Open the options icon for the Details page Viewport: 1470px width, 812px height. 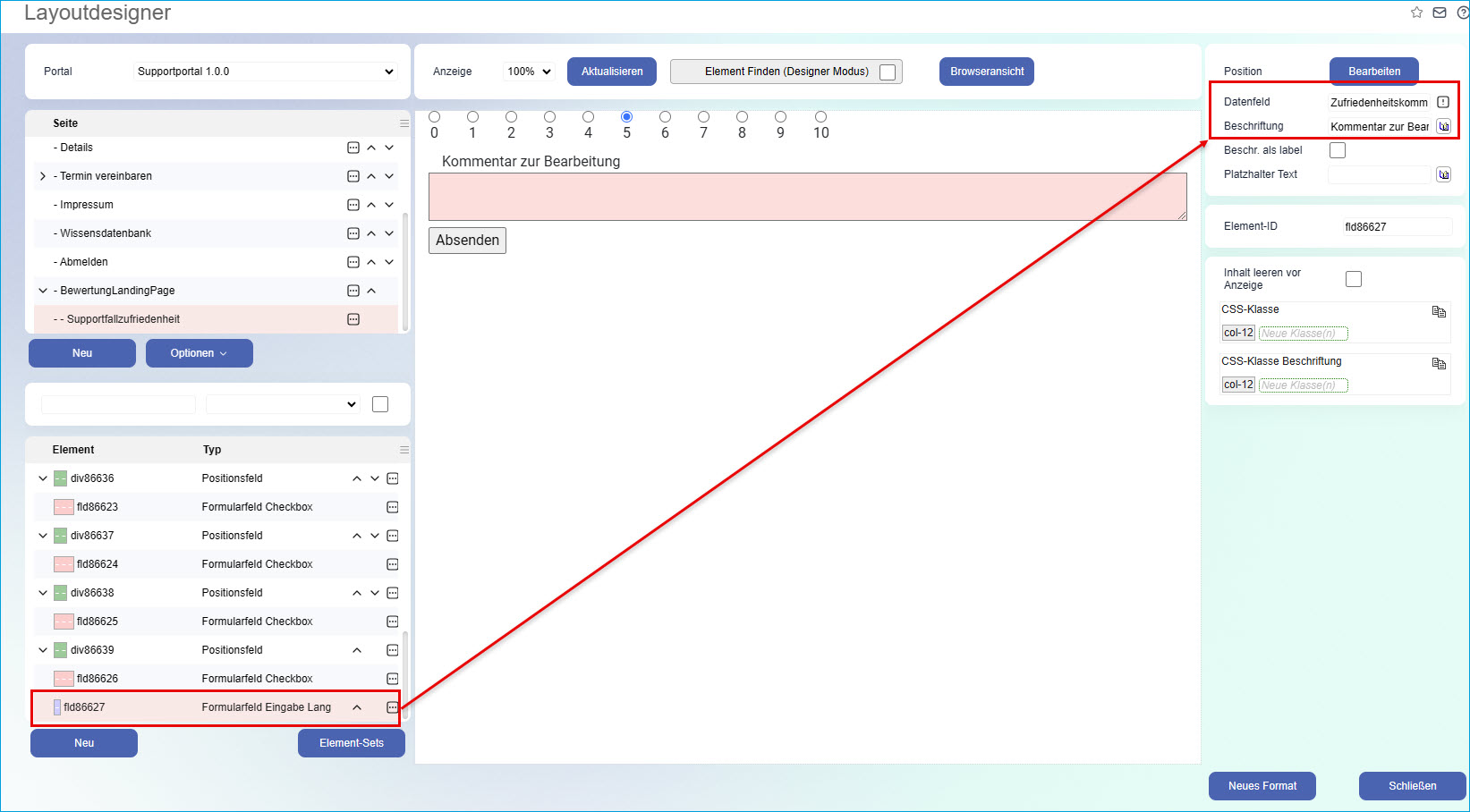coord(353,148)
